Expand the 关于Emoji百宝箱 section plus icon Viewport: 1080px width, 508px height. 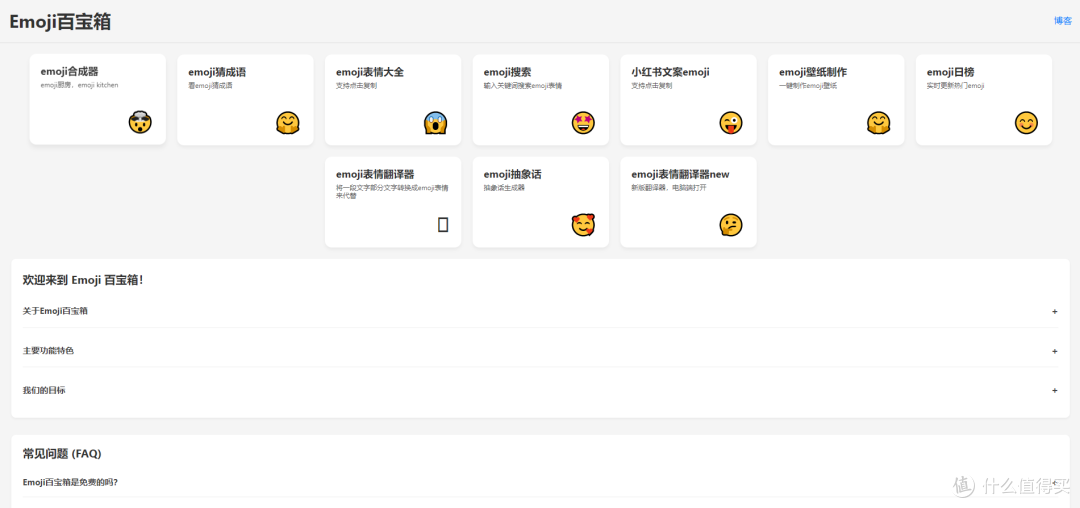coord(1055,311)
